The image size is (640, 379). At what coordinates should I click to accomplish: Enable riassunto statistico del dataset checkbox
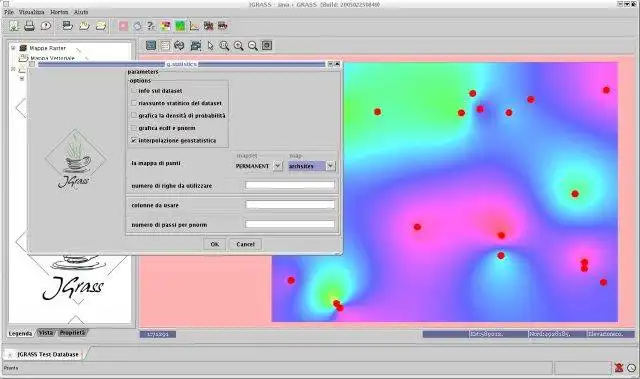(134, 103)
